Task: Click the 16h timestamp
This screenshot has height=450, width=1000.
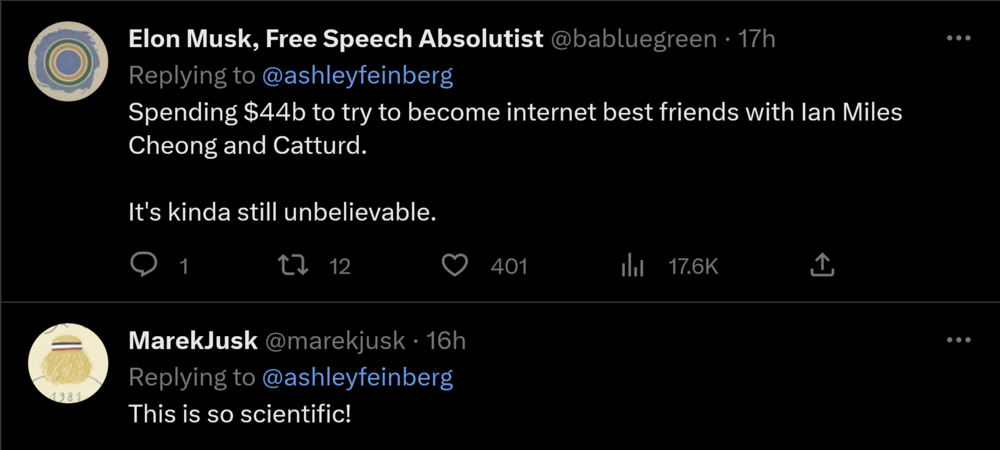Action: coord(446,341)
